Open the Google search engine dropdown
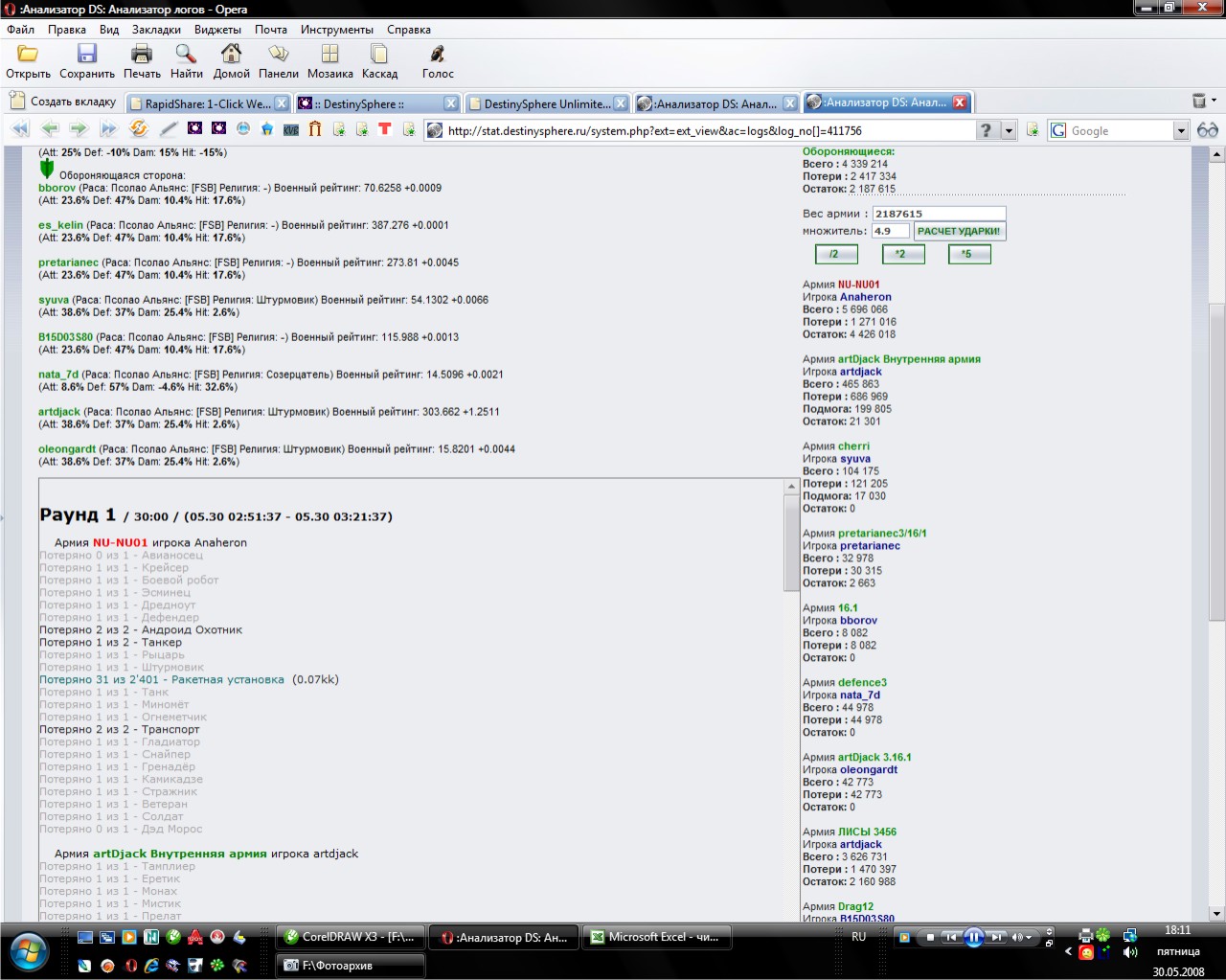The image size is (1226, 980). pyautogui.click(x=1180, y=130)
